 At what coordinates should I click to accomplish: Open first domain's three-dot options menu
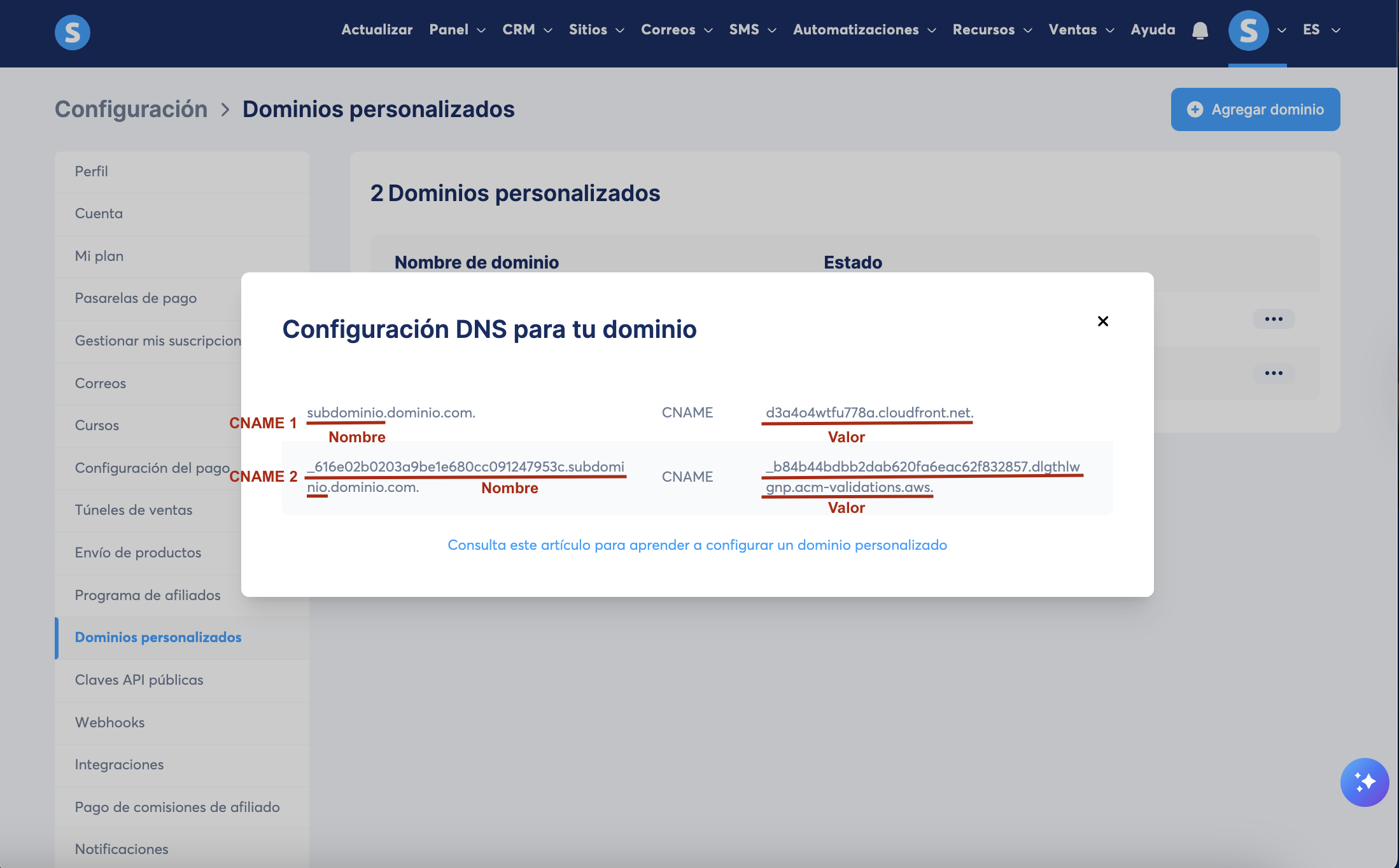(x=1274, y=319)
